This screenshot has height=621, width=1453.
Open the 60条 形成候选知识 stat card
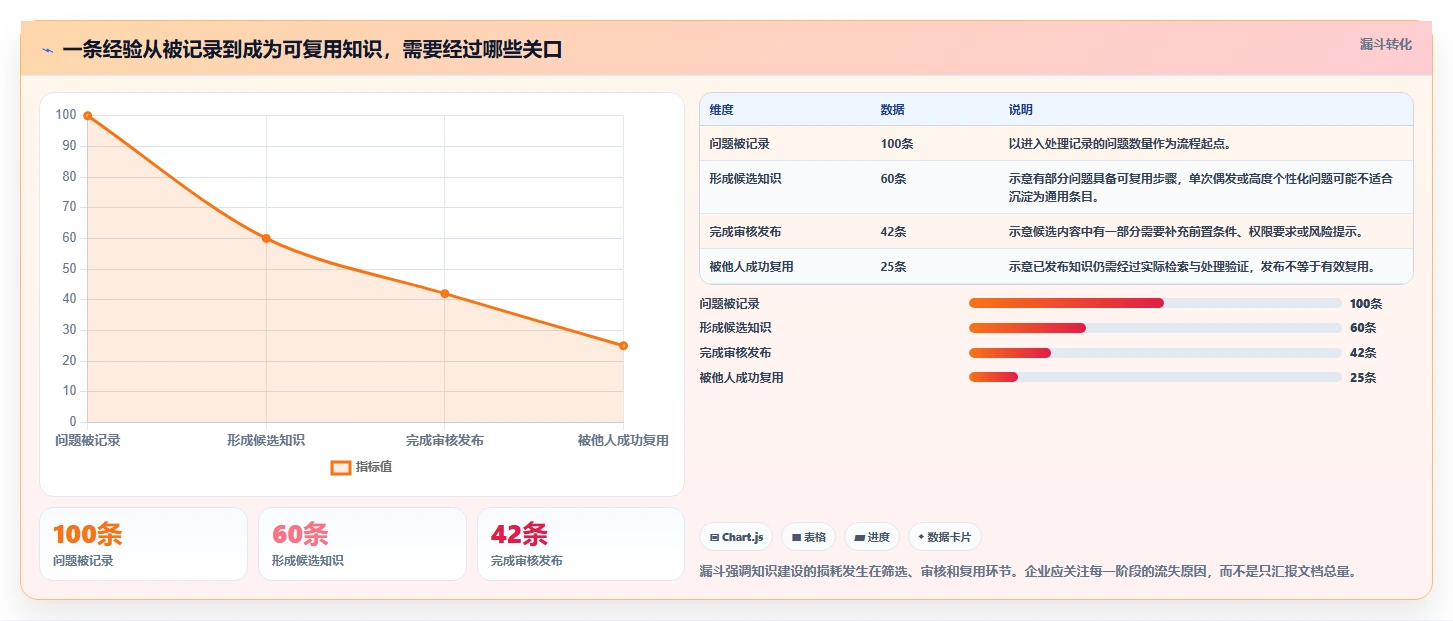coord(362,544)
